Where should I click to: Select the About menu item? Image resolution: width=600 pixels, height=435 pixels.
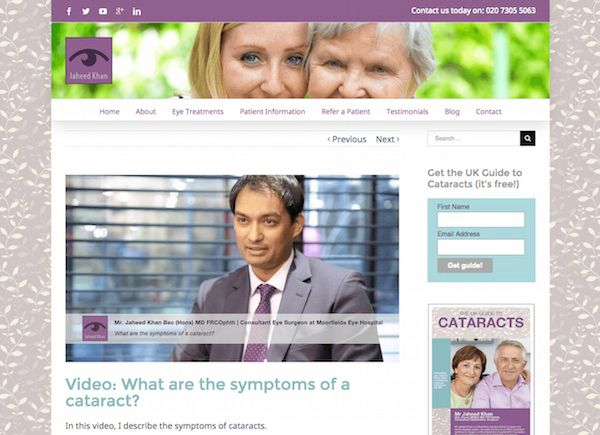pyautogui.click(x=145, y=111)
